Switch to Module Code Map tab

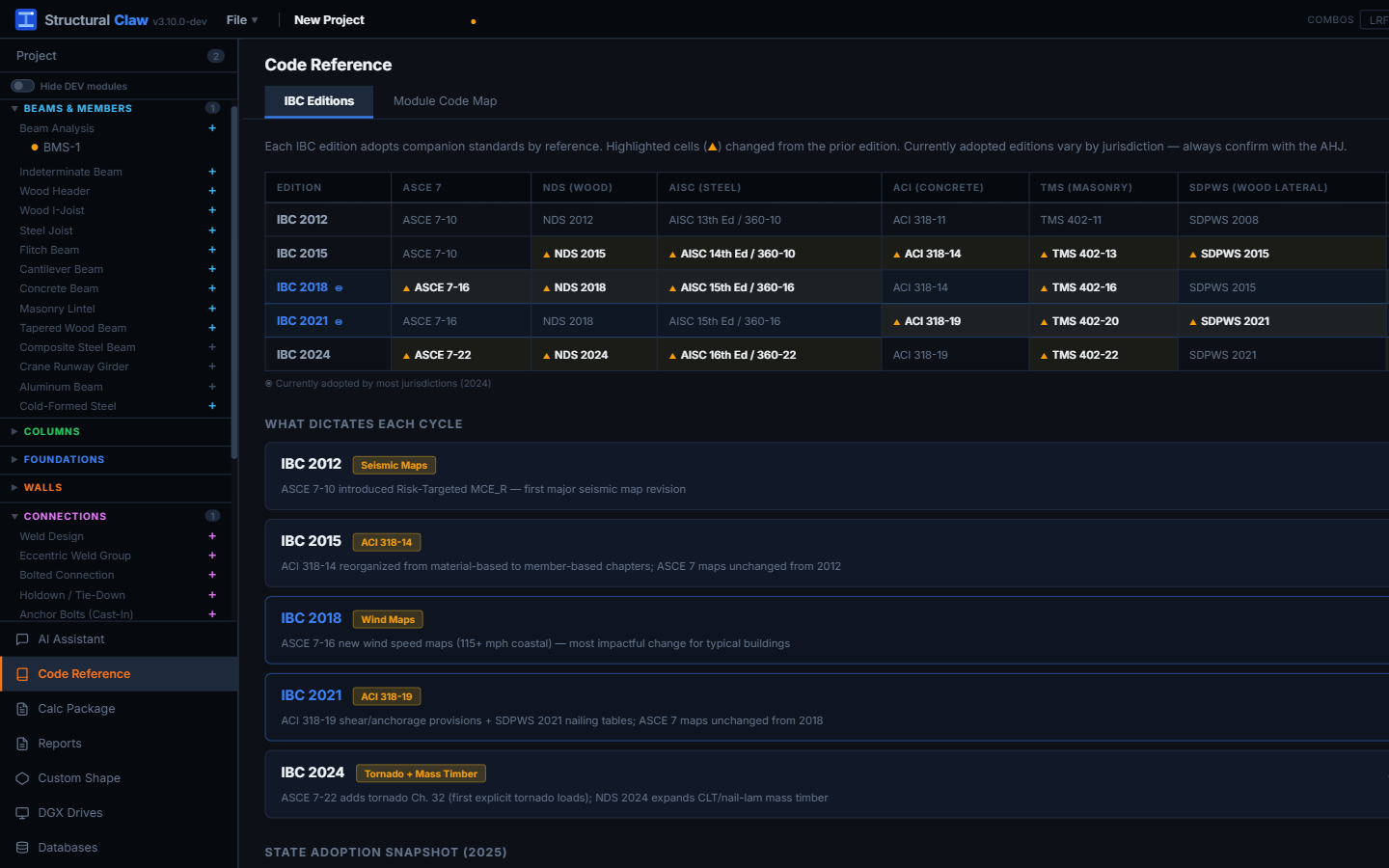[445, 101]
